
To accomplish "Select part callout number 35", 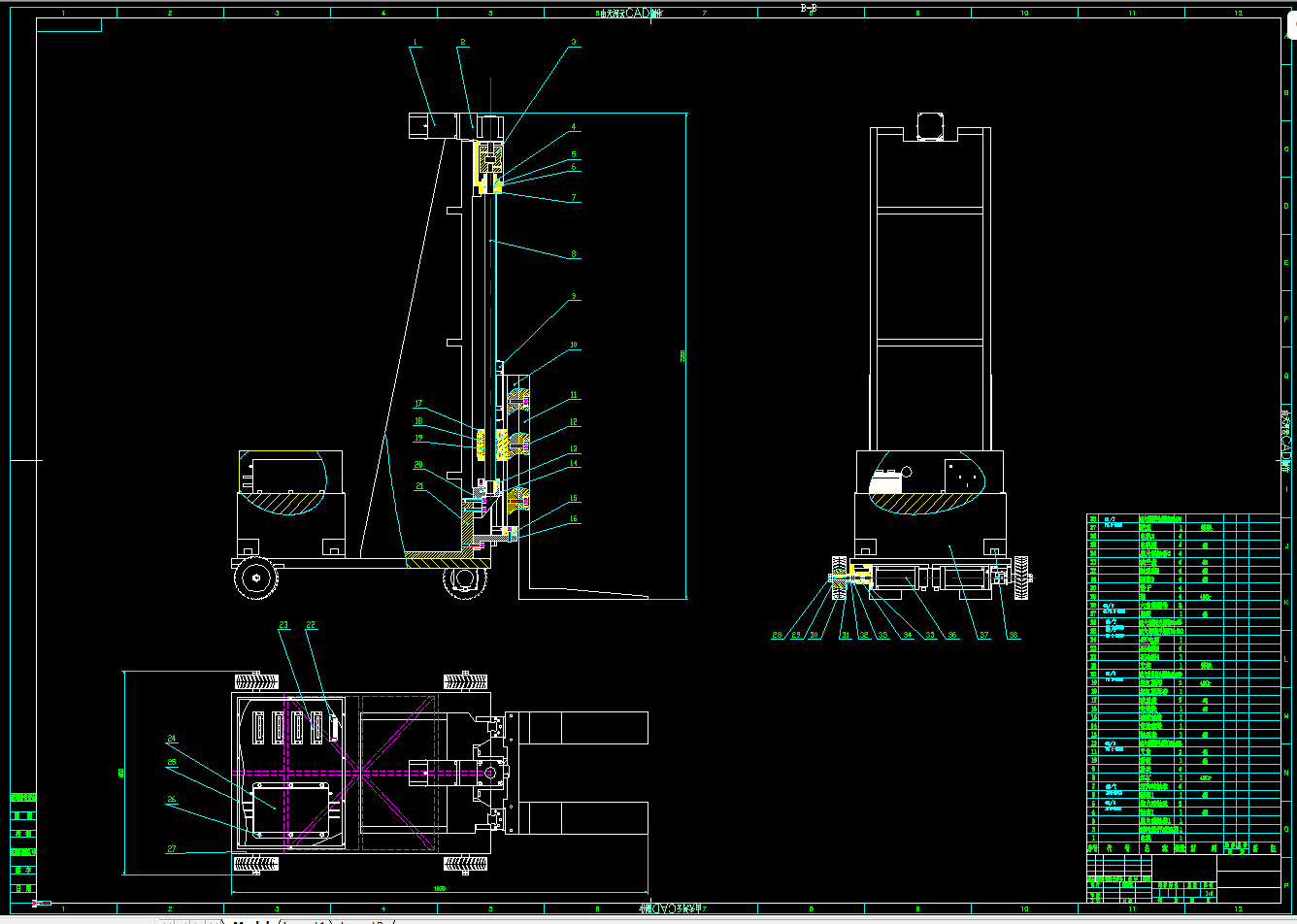I will coord(930,635).
